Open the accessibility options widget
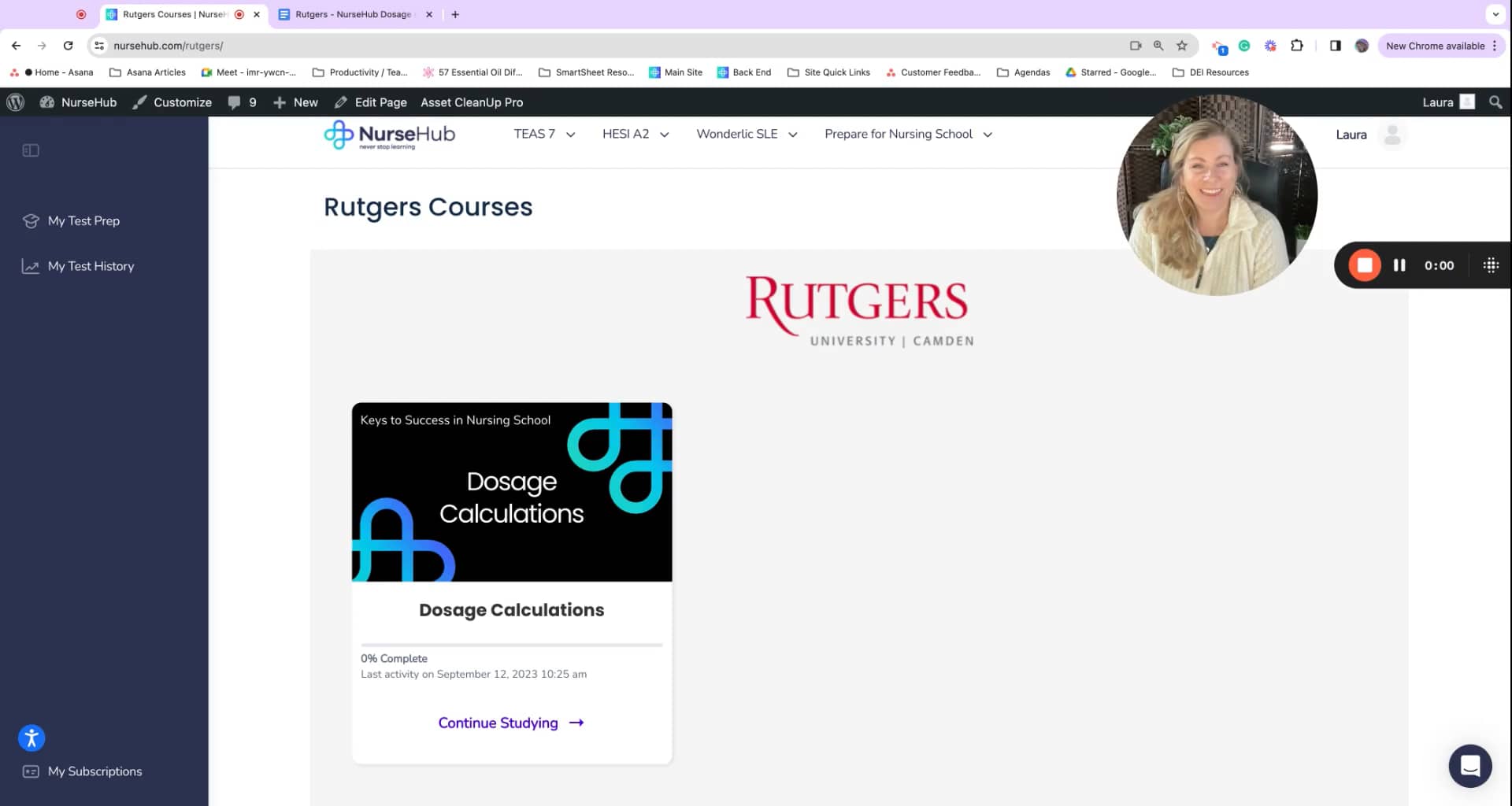 (31, 738)
